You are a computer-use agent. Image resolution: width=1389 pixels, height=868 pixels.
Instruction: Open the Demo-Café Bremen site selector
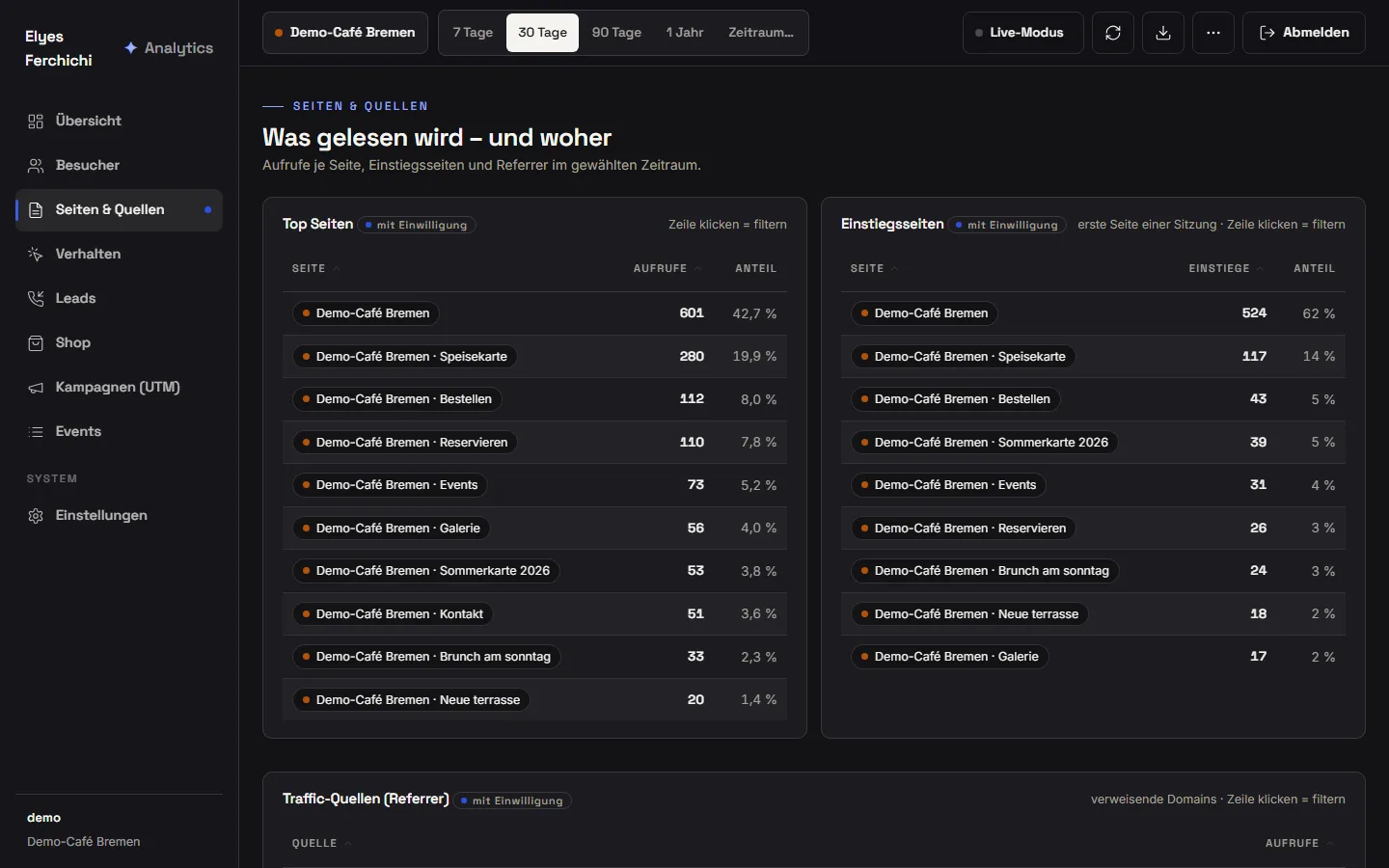345,33
